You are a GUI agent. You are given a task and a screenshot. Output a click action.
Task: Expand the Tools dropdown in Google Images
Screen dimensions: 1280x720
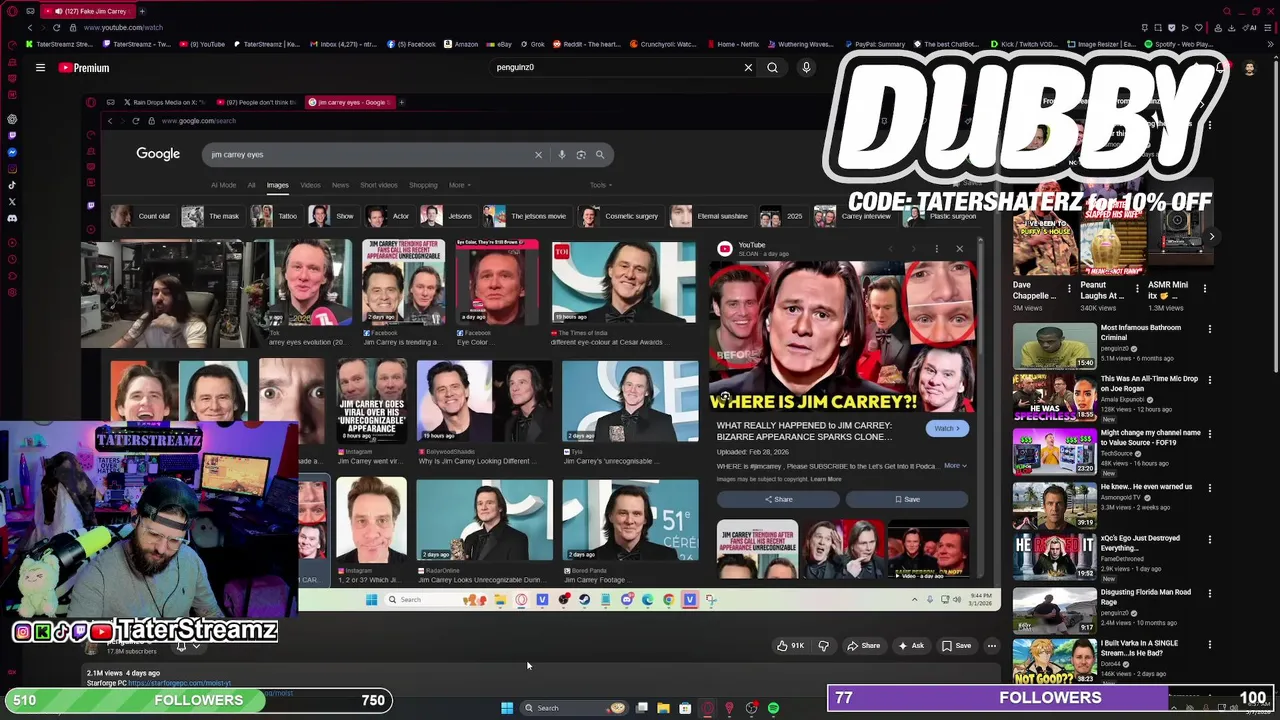(600, 185)
